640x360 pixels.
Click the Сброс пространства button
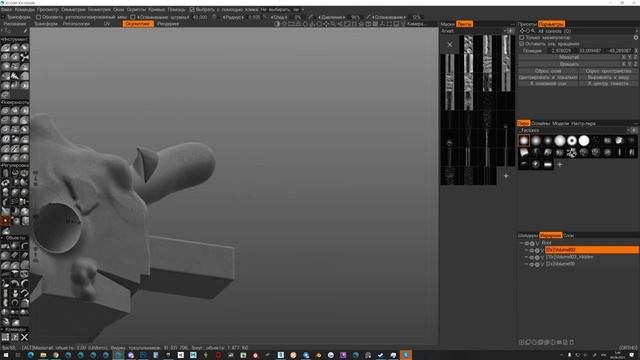608,71
